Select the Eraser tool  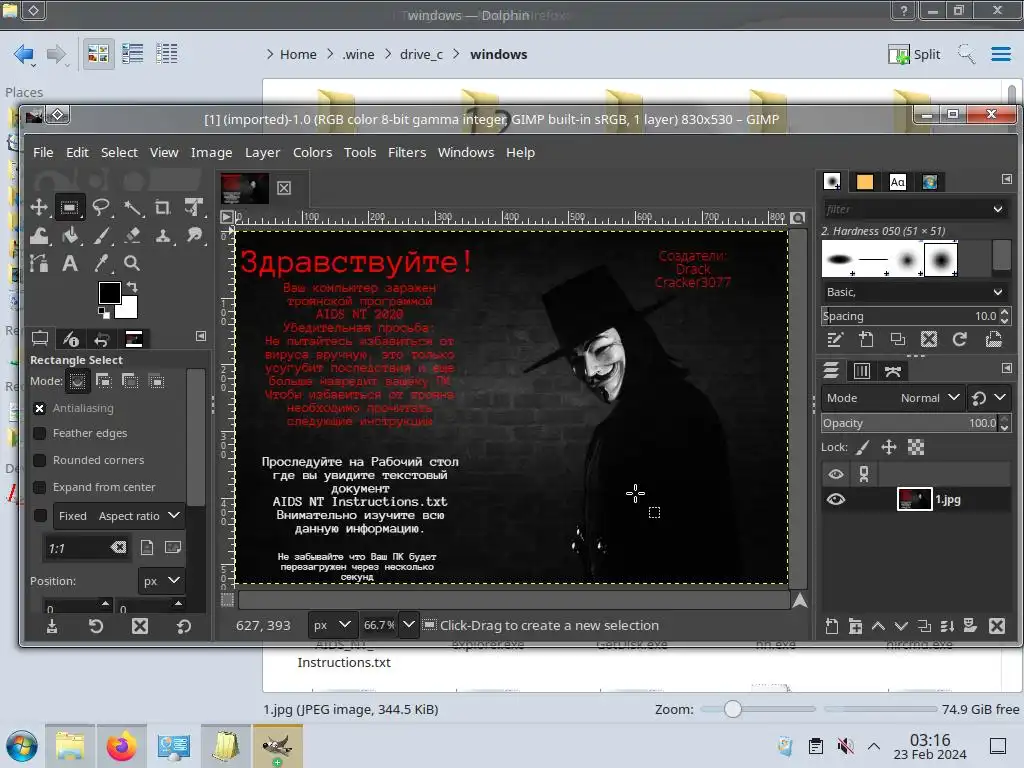[x=133, y=235]
